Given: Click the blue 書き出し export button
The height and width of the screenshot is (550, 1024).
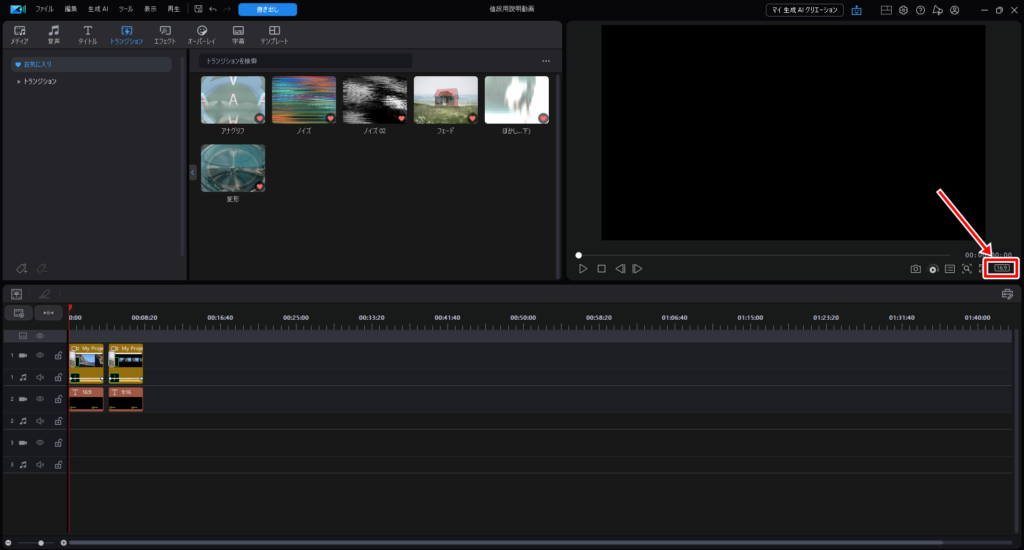Looking at the screenshot, I should (x=267, y=9).
